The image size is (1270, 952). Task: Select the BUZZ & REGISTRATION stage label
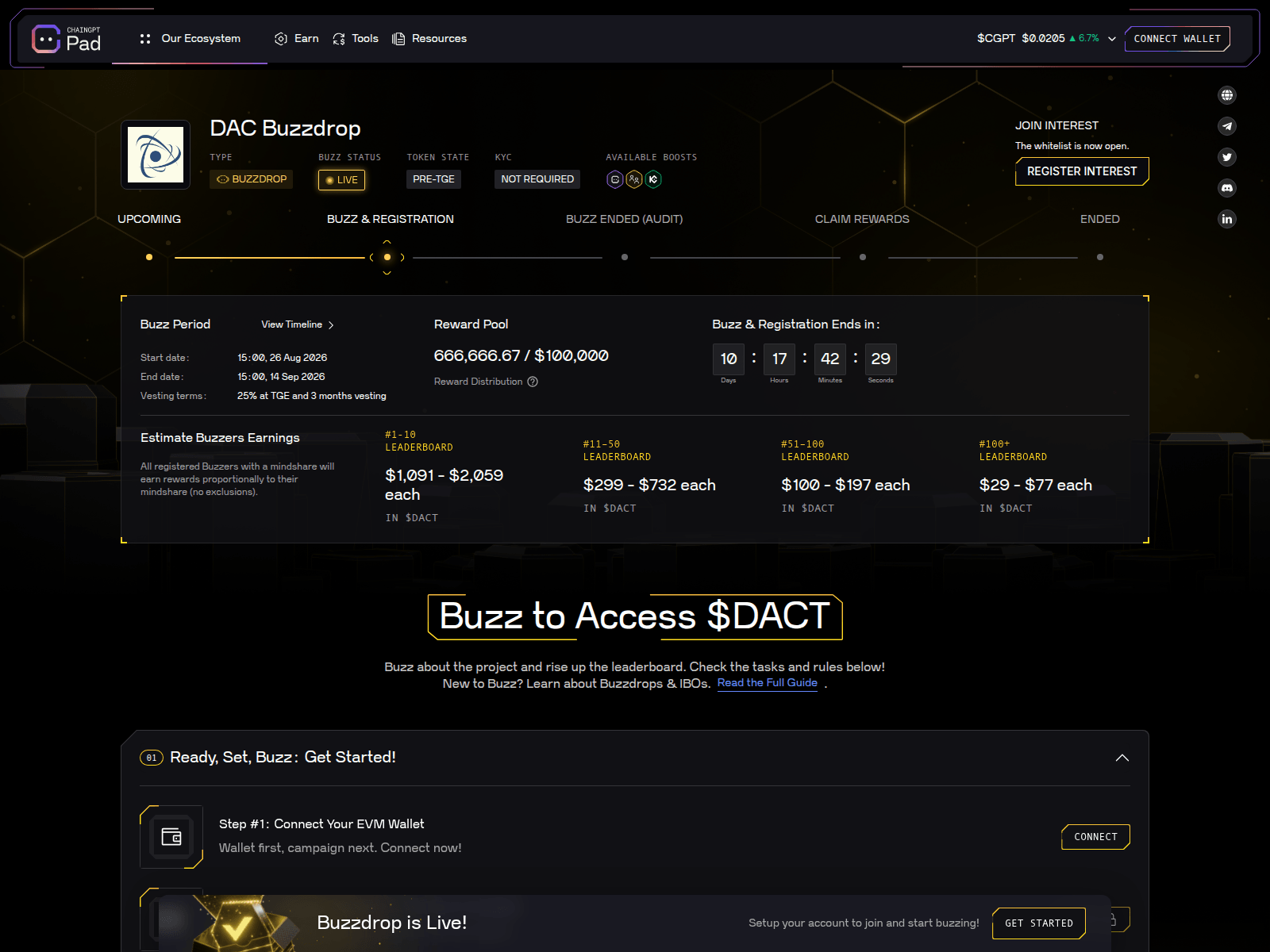[391, 219]
